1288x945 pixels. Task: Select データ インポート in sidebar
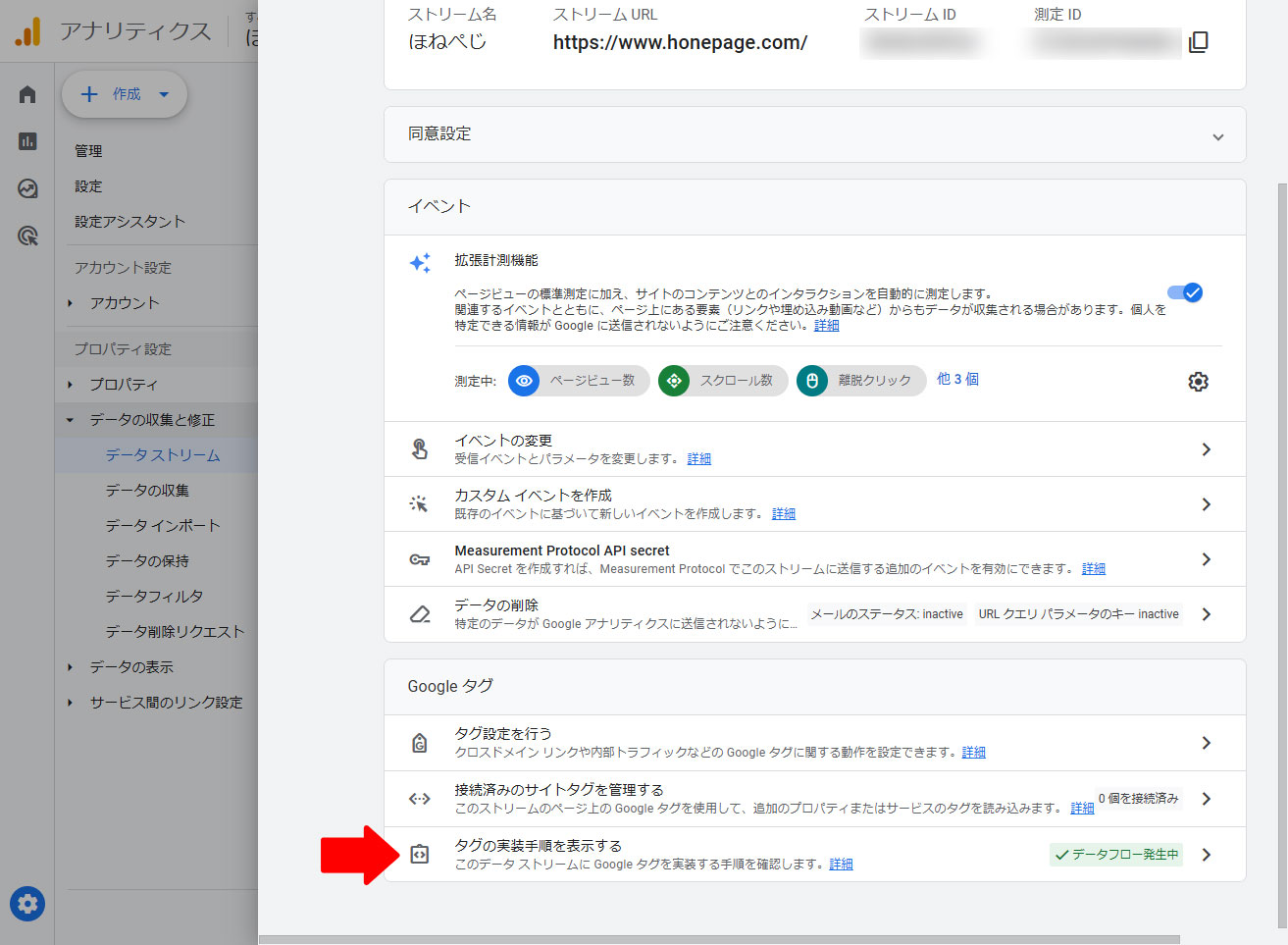tap(163, 526)
